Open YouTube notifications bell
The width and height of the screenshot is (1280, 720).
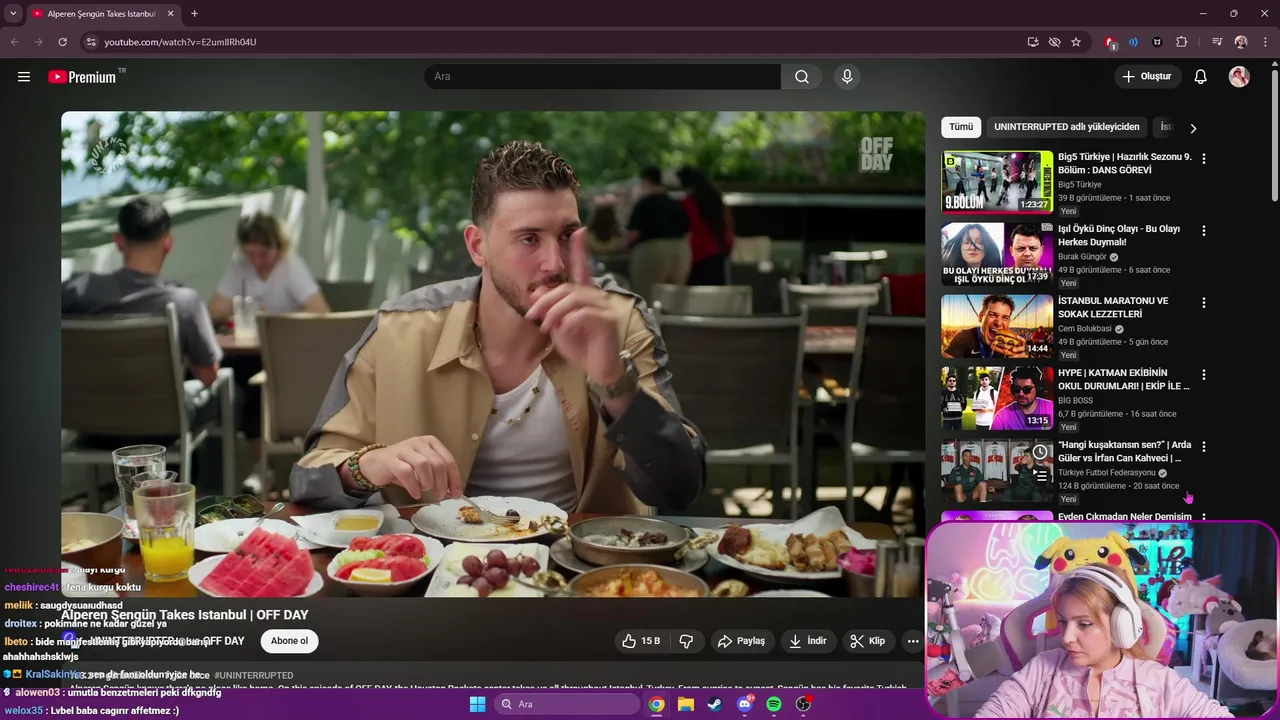[1201, 77]
